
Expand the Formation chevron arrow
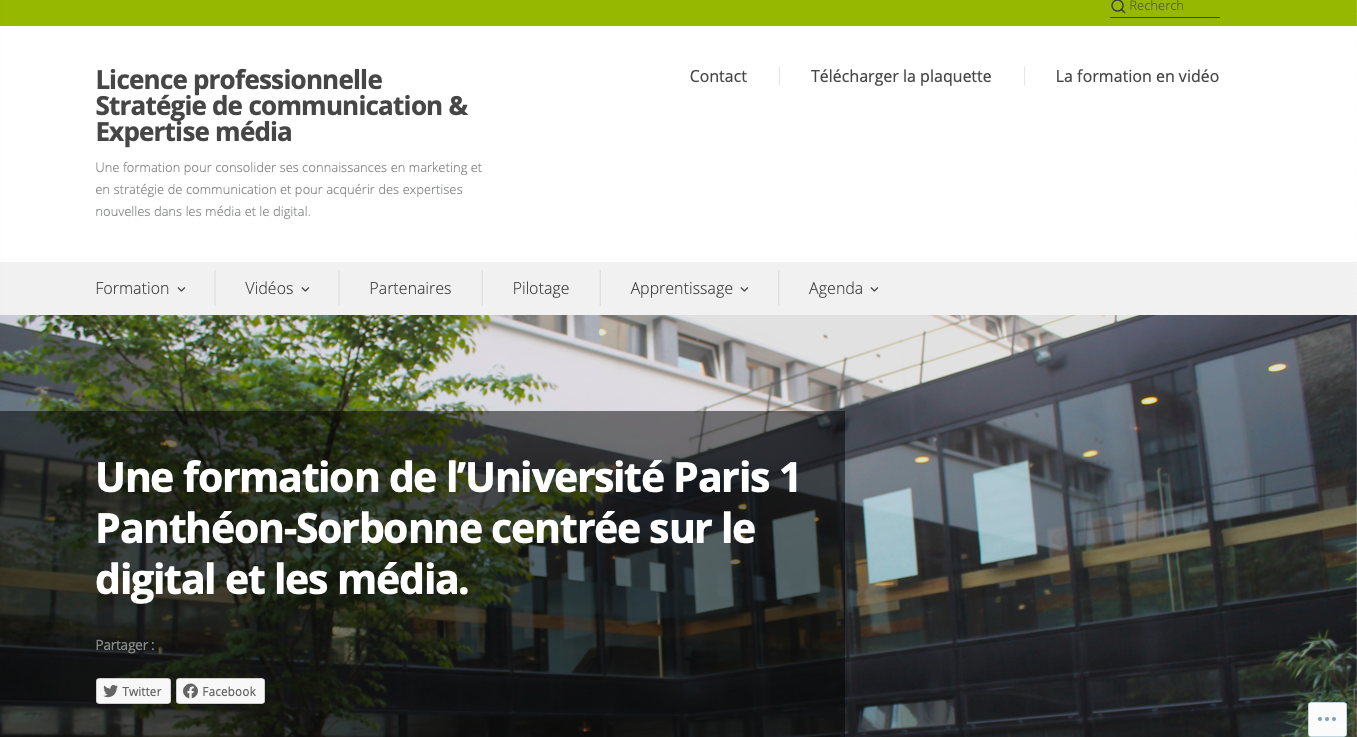pos(181,289)
